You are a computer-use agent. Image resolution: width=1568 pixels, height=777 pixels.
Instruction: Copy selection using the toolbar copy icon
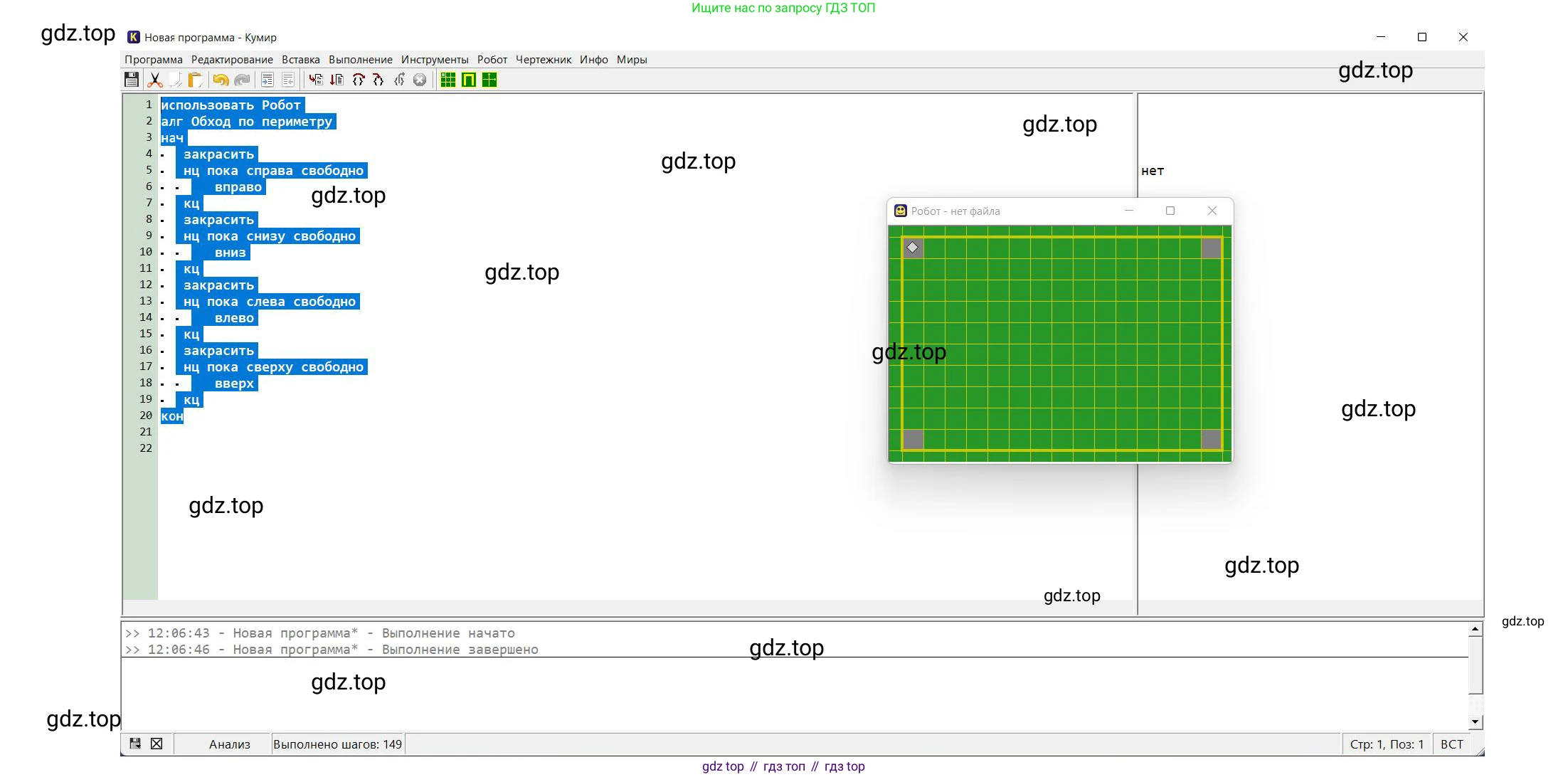[x=175, y=80]
